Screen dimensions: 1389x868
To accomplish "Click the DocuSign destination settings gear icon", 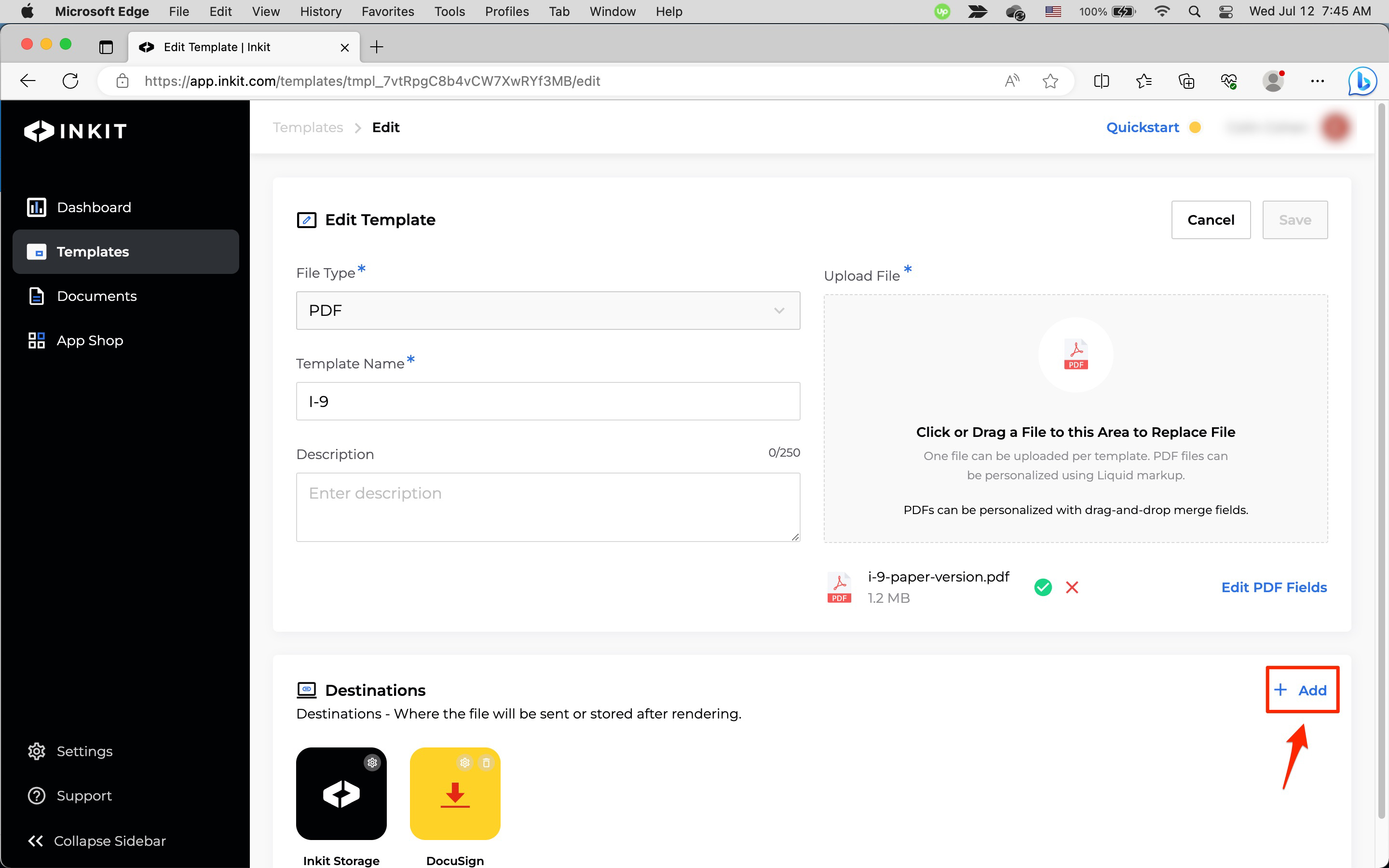I will click(x=464, y=762).
